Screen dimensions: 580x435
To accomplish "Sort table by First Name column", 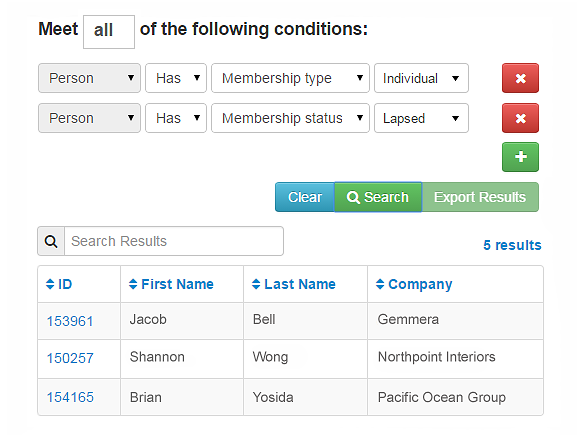I will click(x=171, y=284).
